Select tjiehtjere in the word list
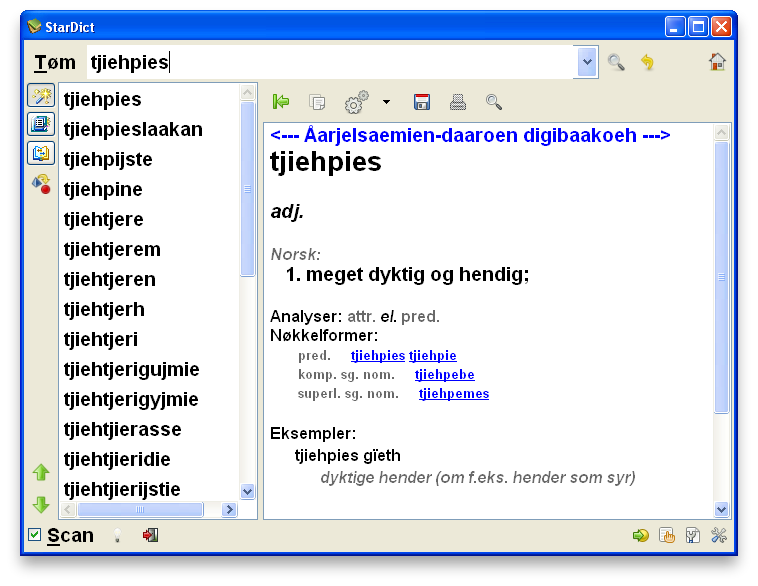Viewport: 758px width, 586px height. click(150, 219)
